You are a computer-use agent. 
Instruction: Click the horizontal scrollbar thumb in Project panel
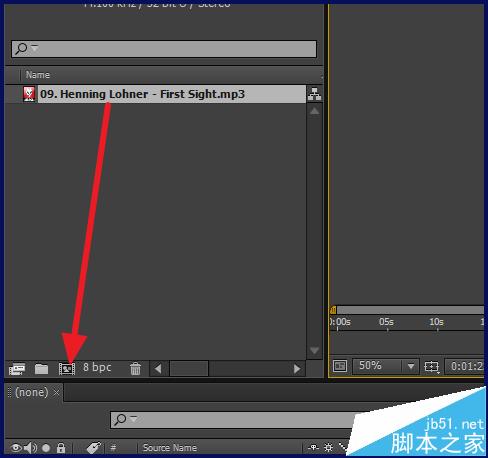click(x=189, y=369)
